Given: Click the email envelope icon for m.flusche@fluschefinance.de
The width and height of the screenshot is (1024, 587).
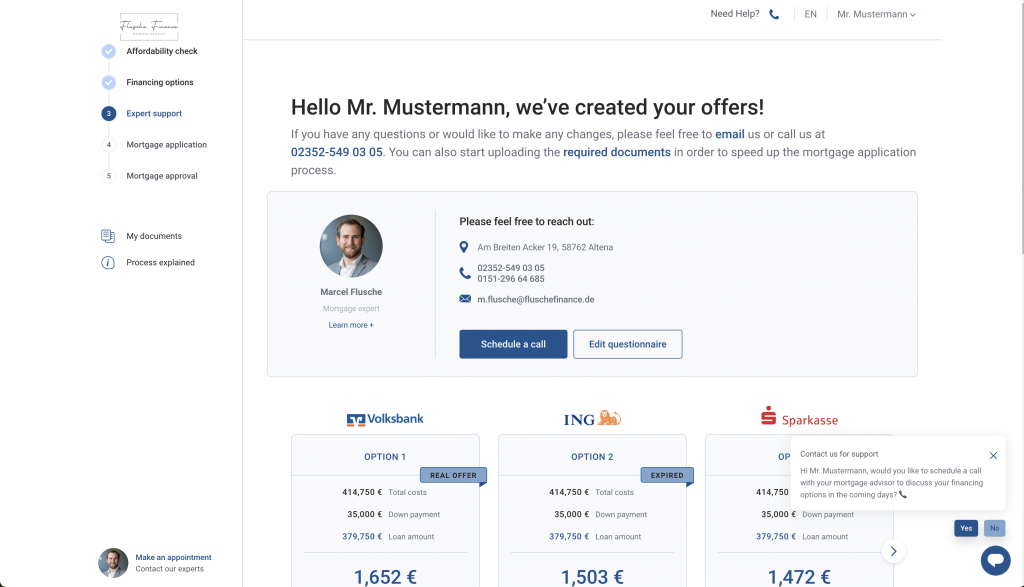Looking at the screenshot, I should pos(463,298).
